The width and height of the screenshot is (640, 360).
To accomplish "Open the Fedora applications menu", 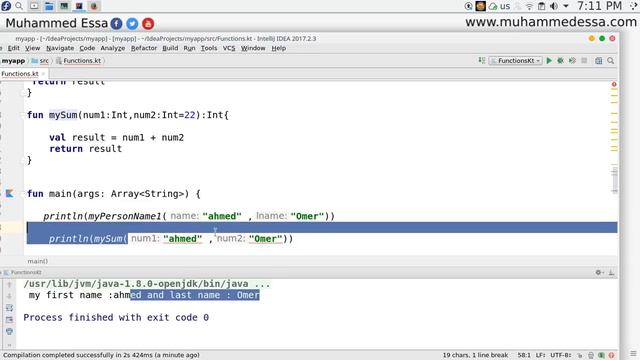I will (6, 6).
